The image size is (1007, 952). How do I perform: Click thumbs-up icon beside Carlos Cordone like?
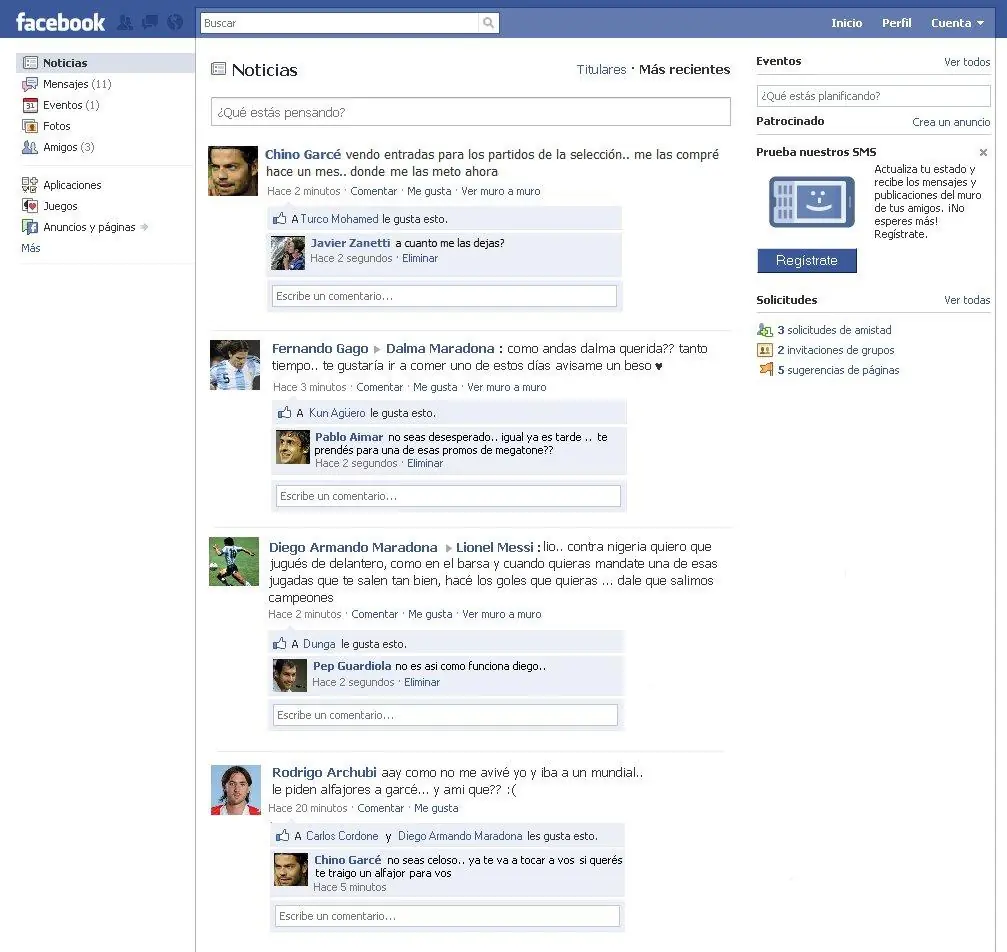pyautogui.click(x=283, y=836)
